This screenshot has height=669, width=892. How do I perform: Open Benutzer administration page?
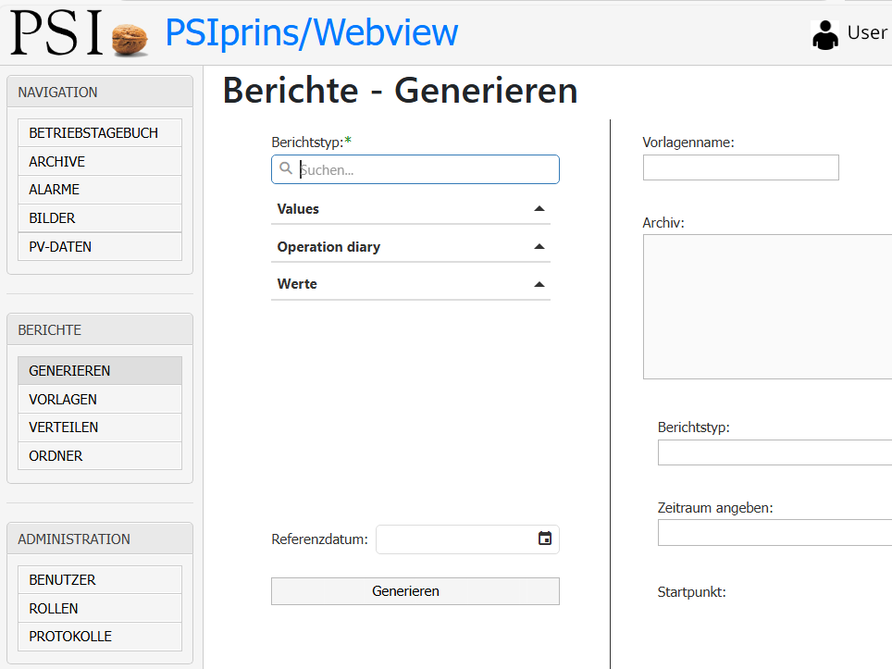pos(99,580)
